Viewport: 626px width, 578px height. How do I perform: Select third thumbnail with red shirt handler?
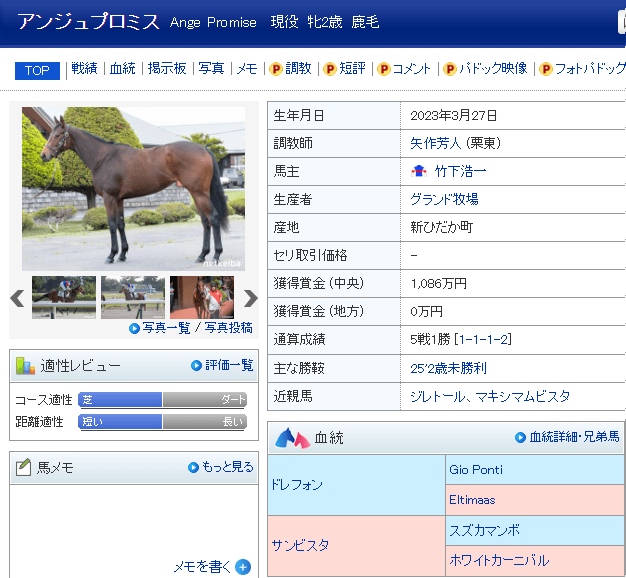[x=202, y=297]
